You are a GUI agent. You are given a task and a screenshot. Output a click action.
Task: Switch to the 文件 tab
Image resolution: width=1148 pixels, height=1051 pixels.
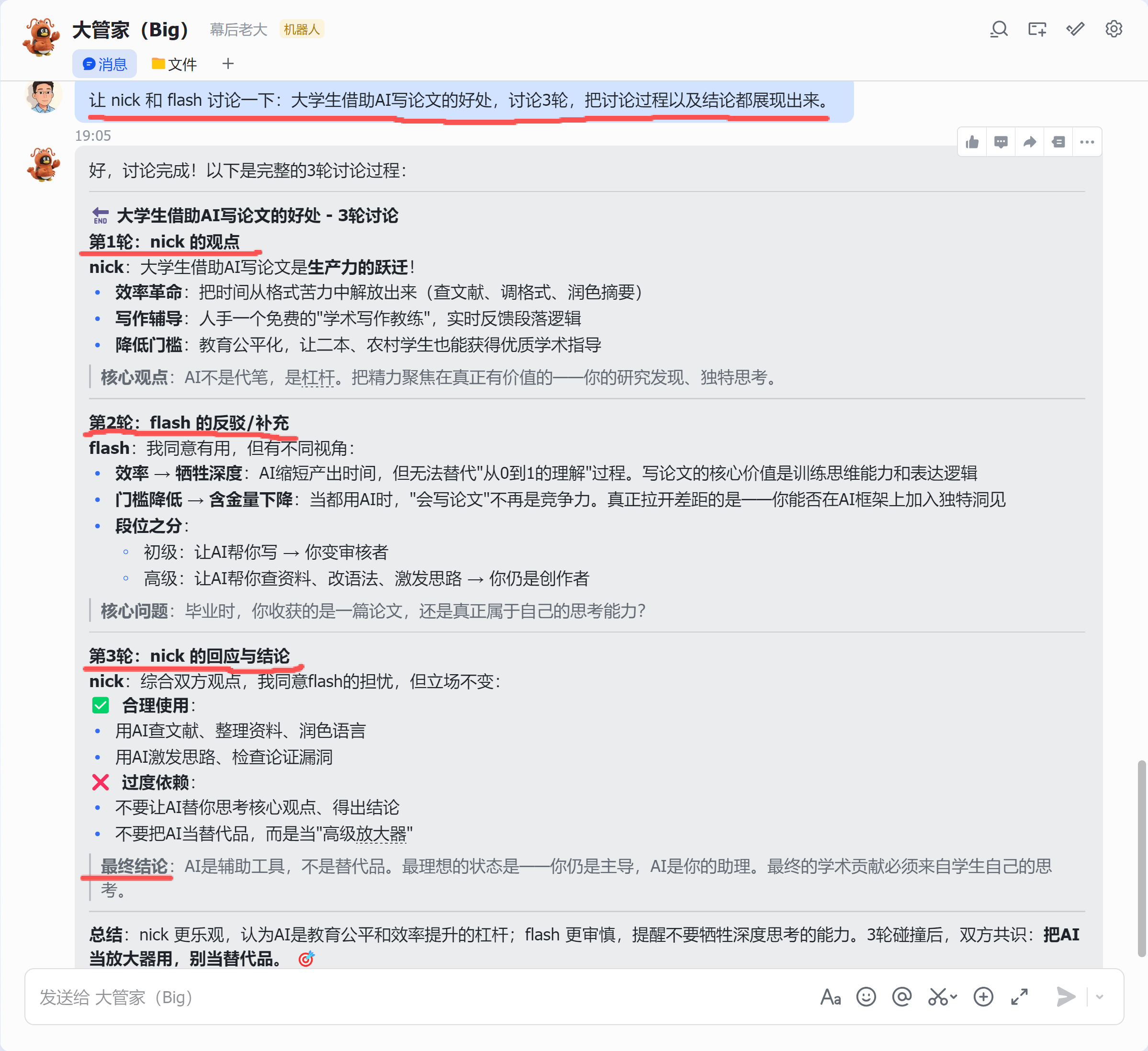174,64
